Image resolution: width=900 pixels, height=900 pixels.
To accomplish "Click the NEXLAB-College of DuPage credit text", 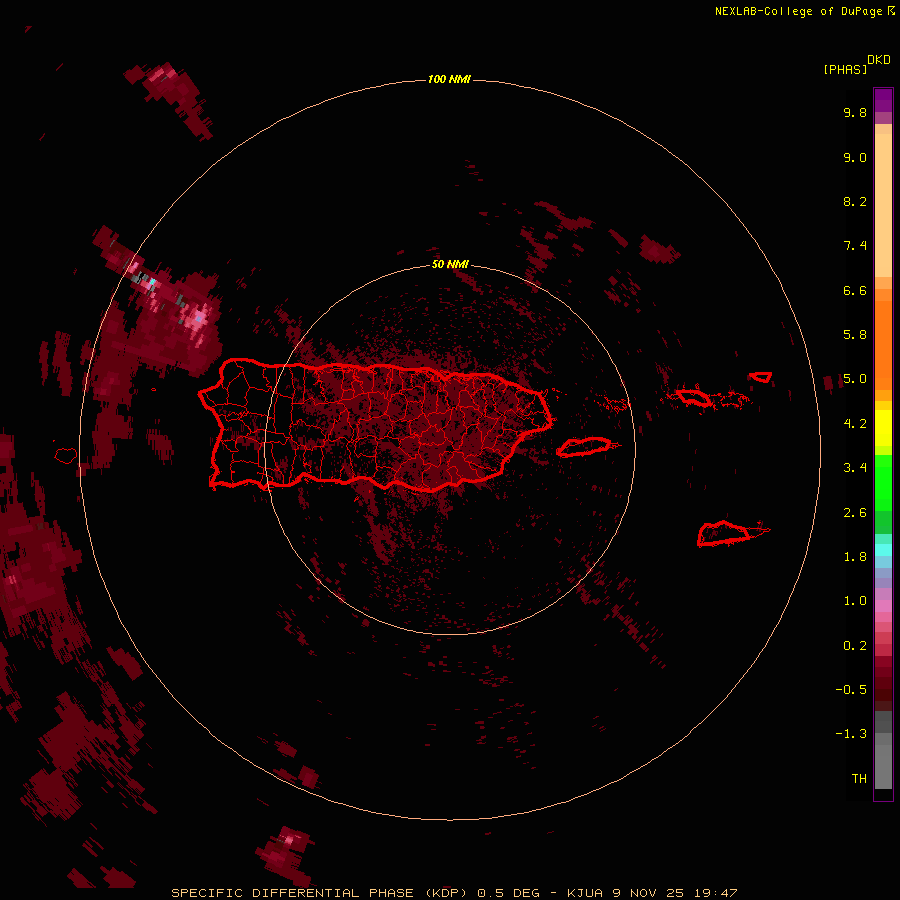I will point(804,11).
